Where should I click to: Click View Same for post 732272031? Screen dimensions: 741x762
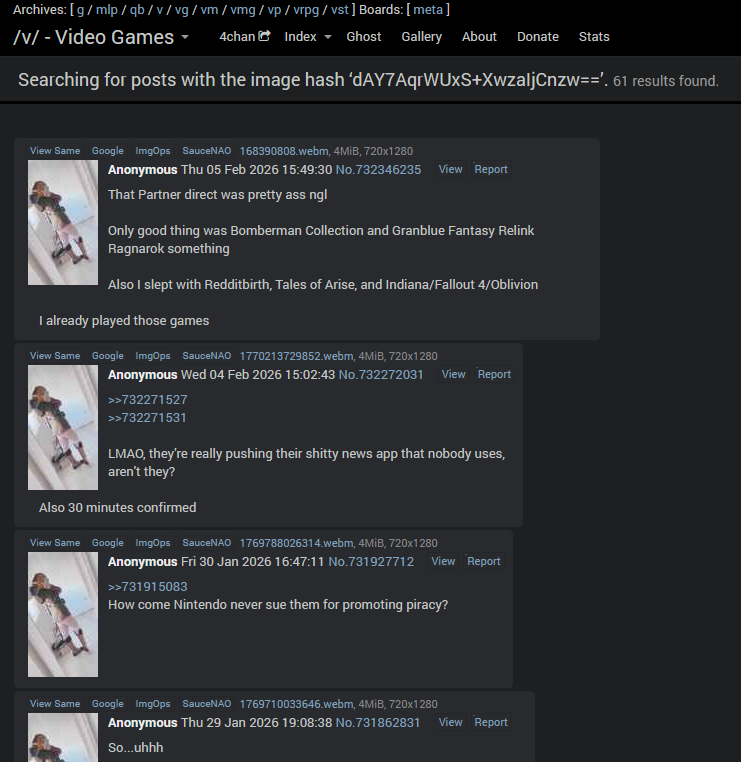pos(55,356)
